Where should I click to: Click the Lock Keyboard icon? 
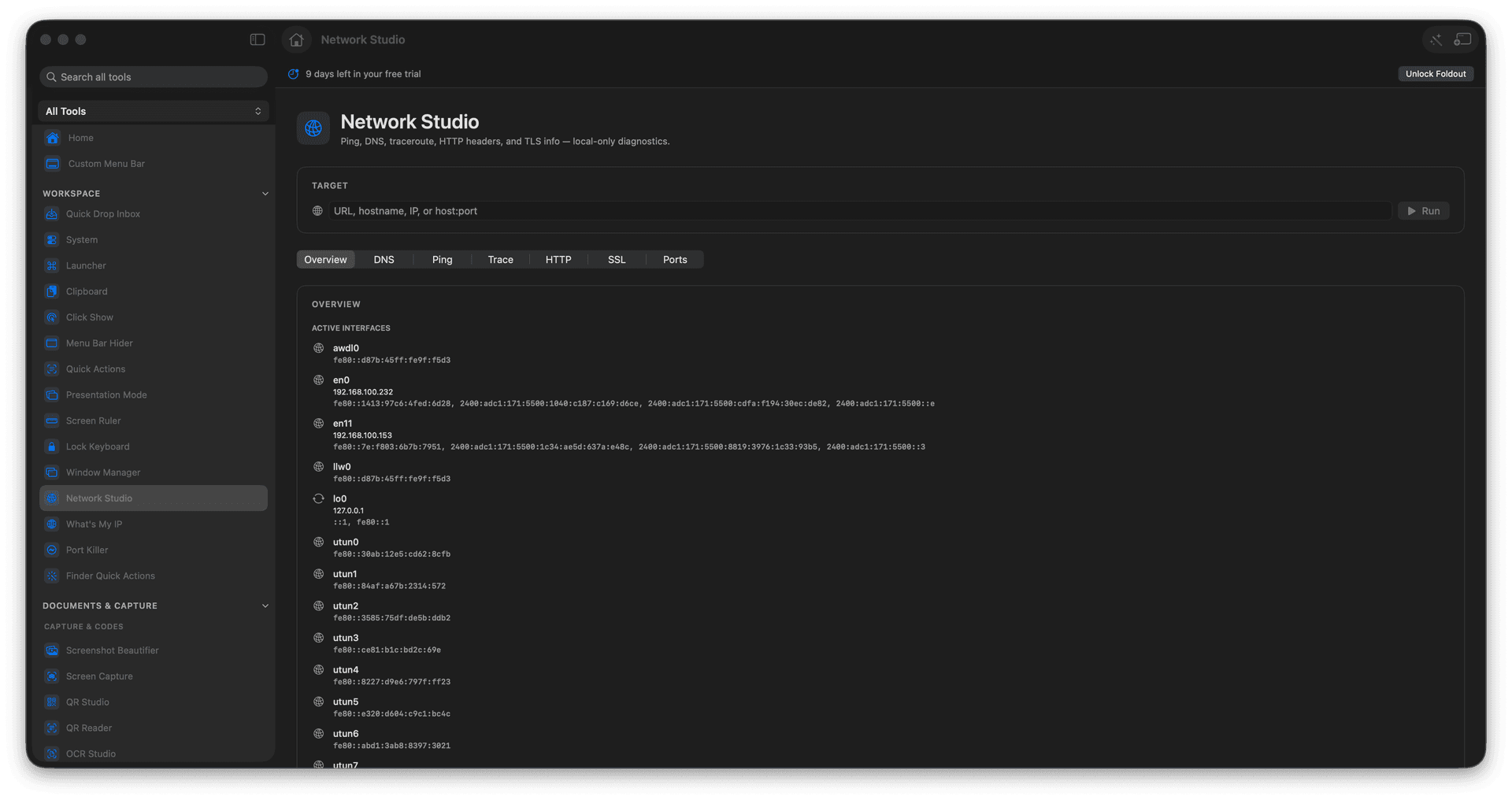(x=52, y=446)
